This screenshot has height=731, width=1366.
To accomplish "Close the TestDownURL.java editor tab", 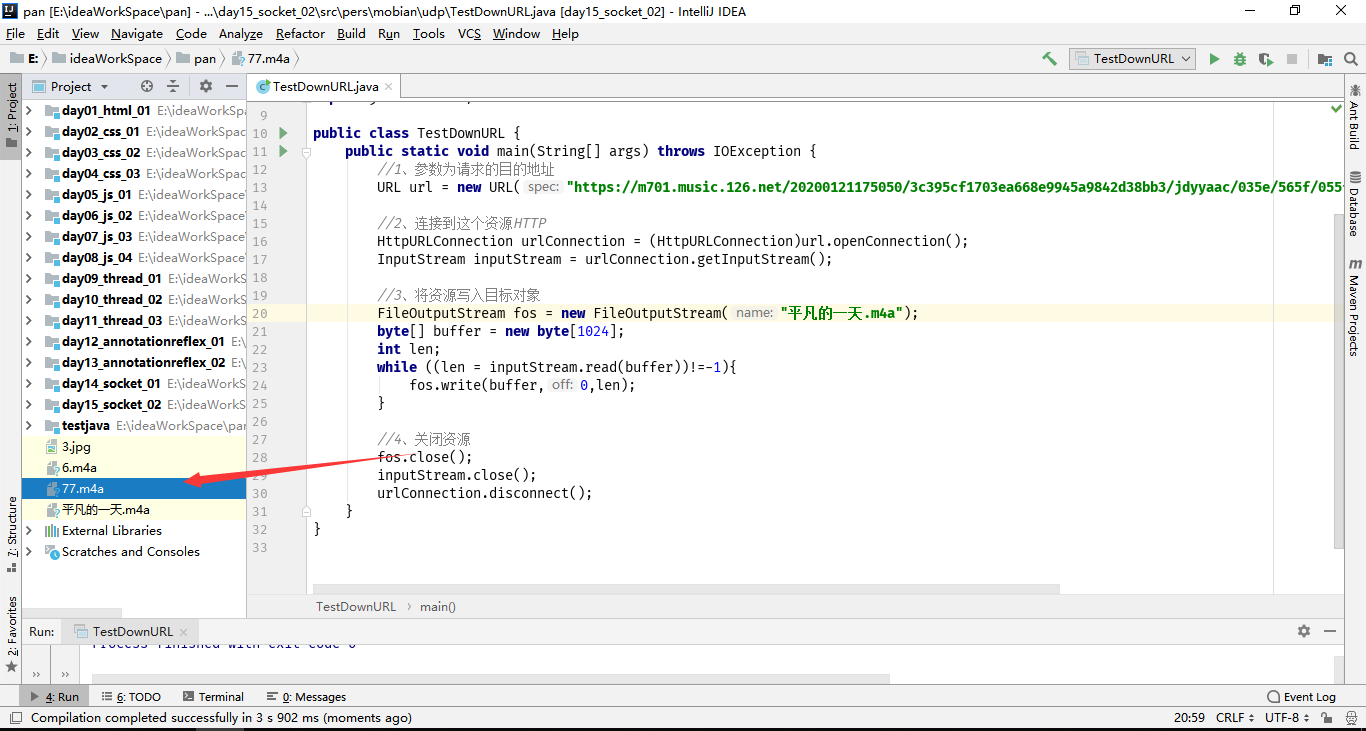I will click(389, 87).
